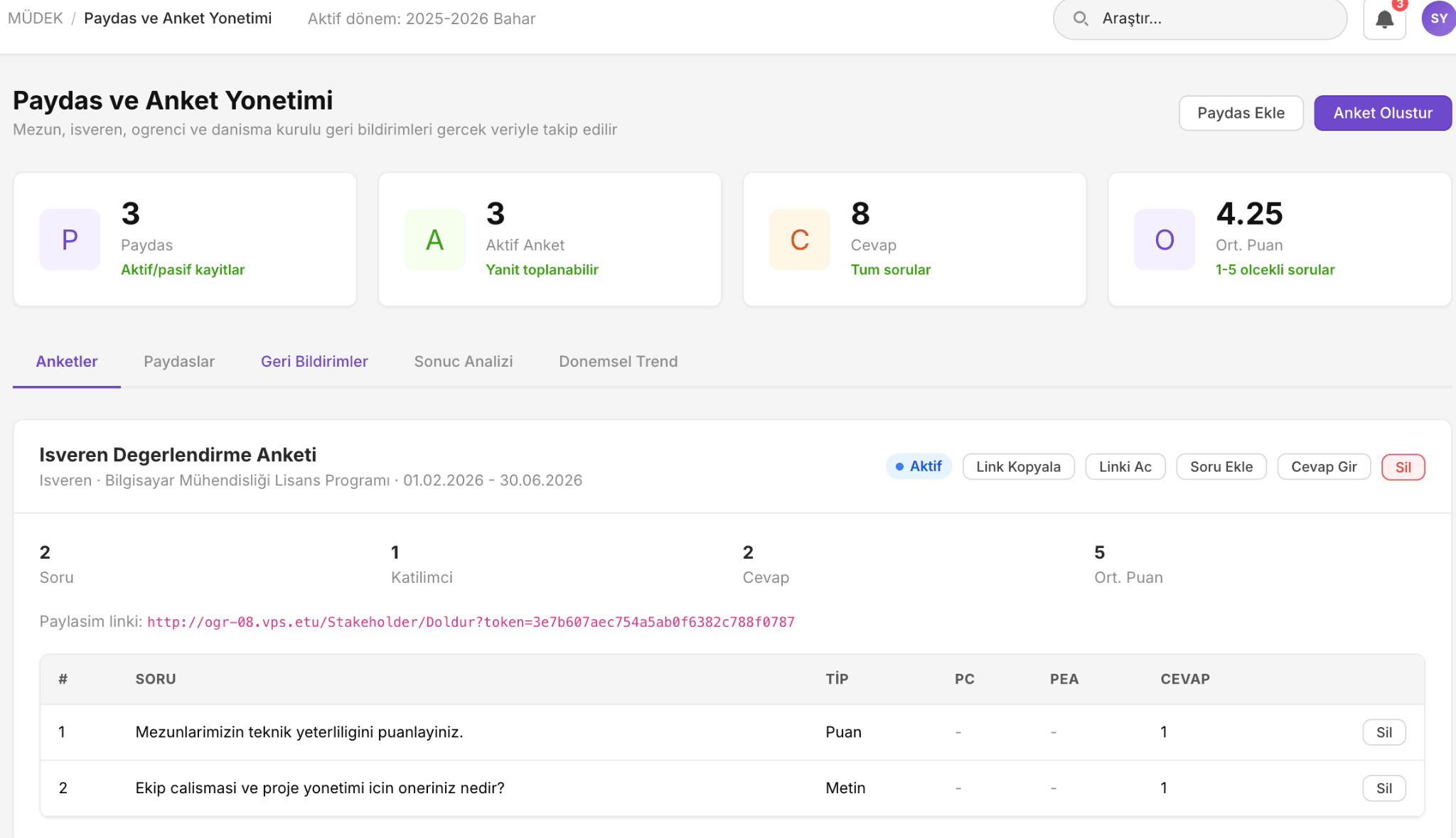Click the 4.25 average score value
Viewport: 1456px width, 838px height.
(1249, 213)
